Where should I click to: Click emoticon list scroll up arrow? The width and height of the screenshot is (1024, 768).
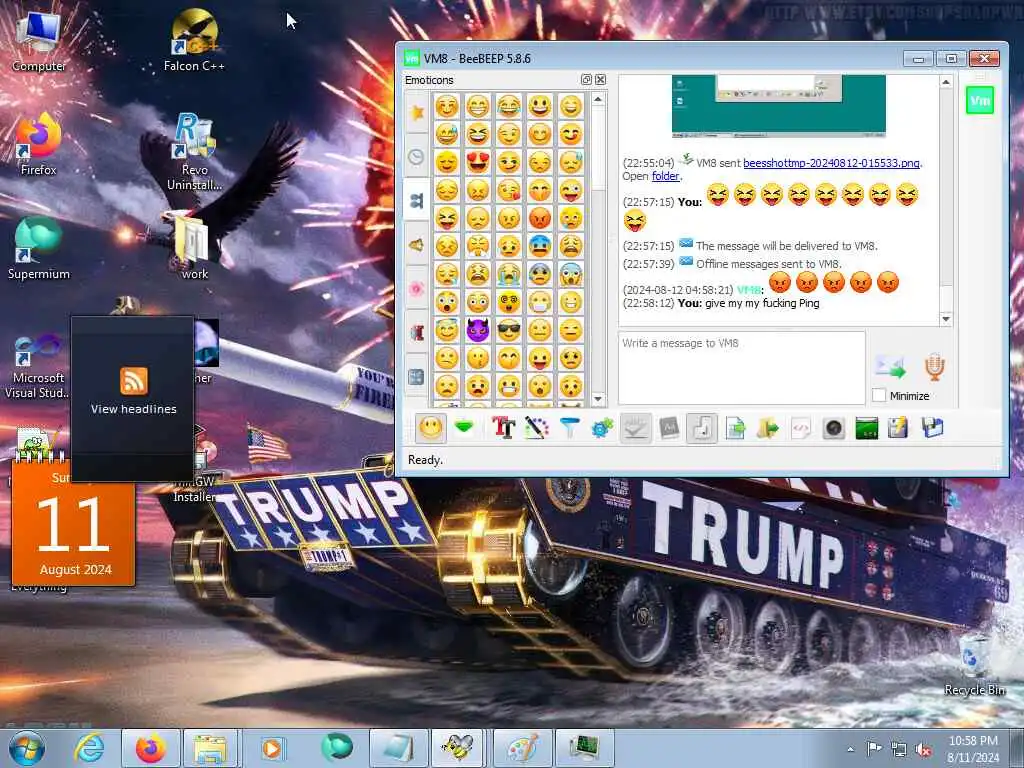(x=598, y=99)
